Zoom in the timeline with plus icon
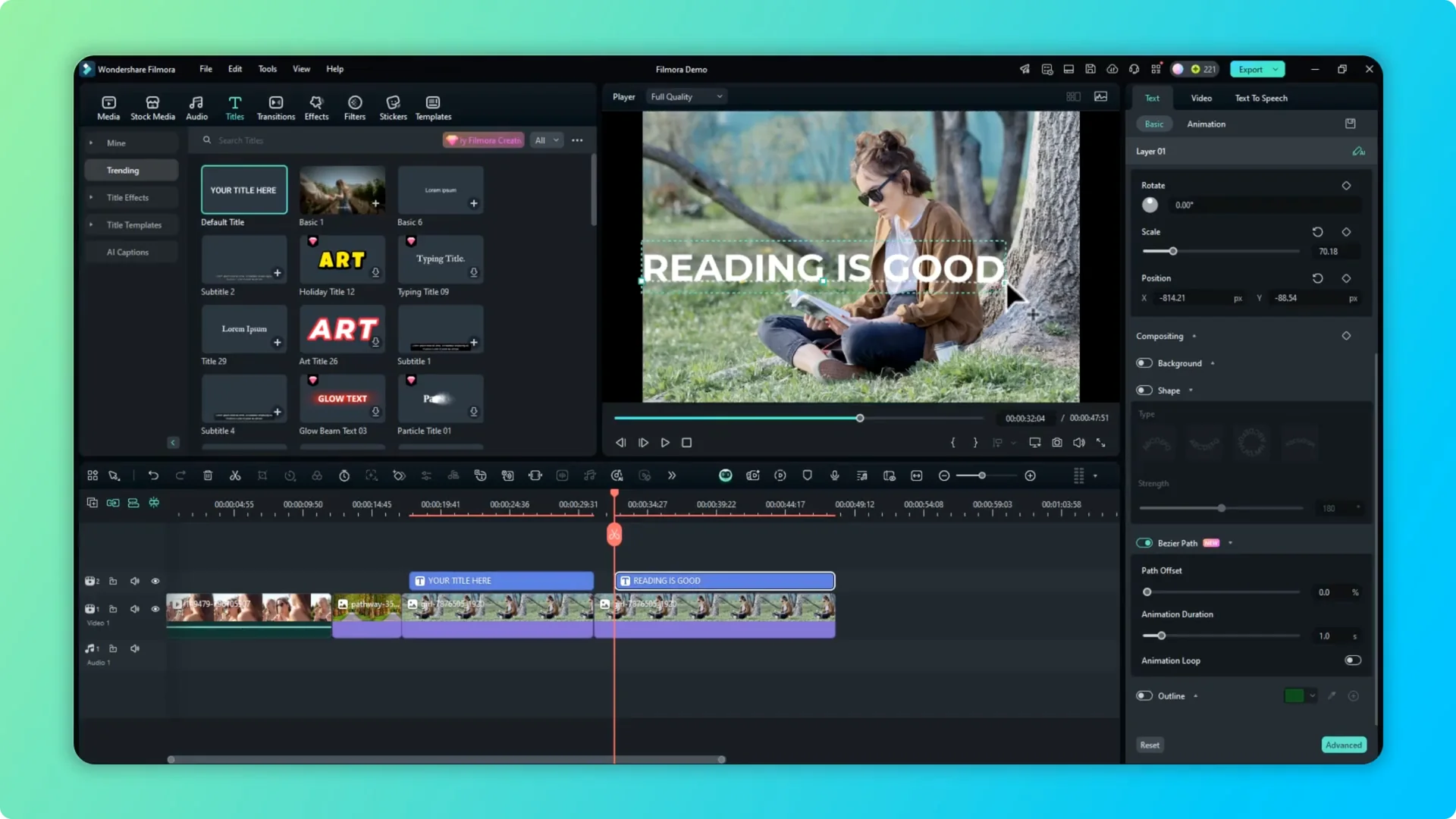Image resolution: width=1456 pixels, height=819 pixels. tap(1030, 475)
